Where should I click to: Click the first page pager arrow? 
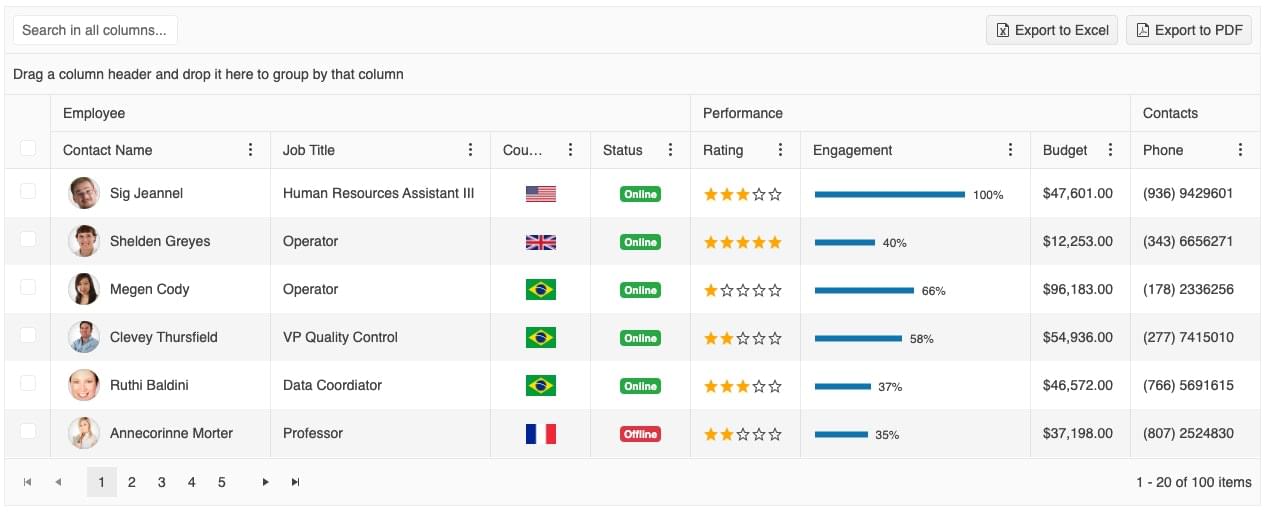click(28, 482)
